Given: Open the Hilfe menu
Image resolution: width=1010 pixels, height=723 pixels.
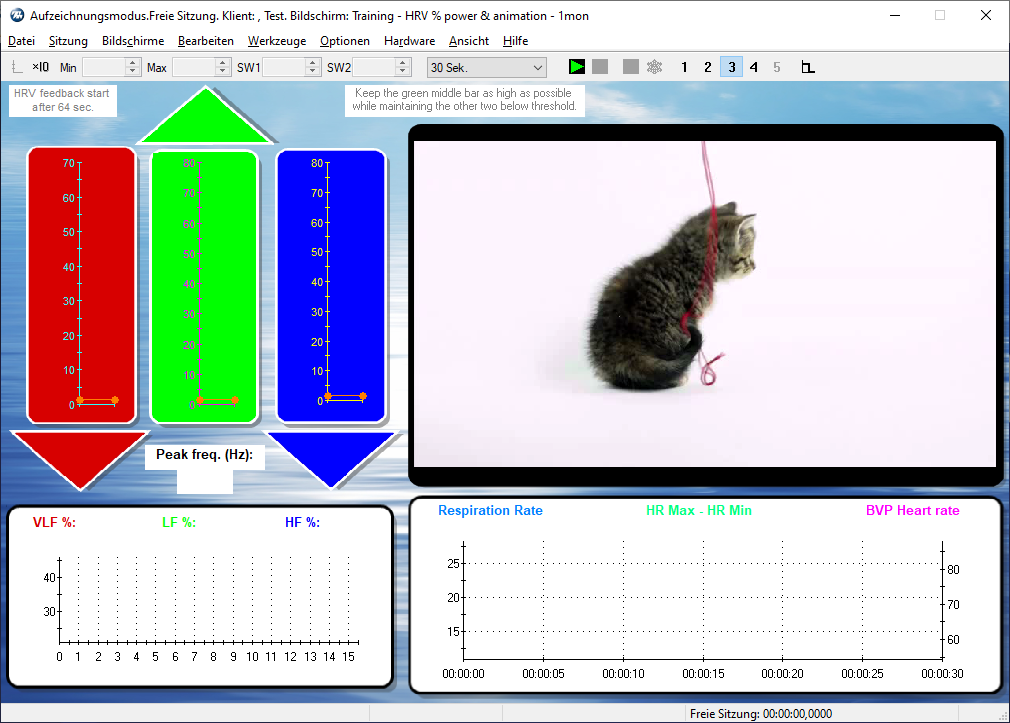Looking at the screenshot, I should coord(515,41).
